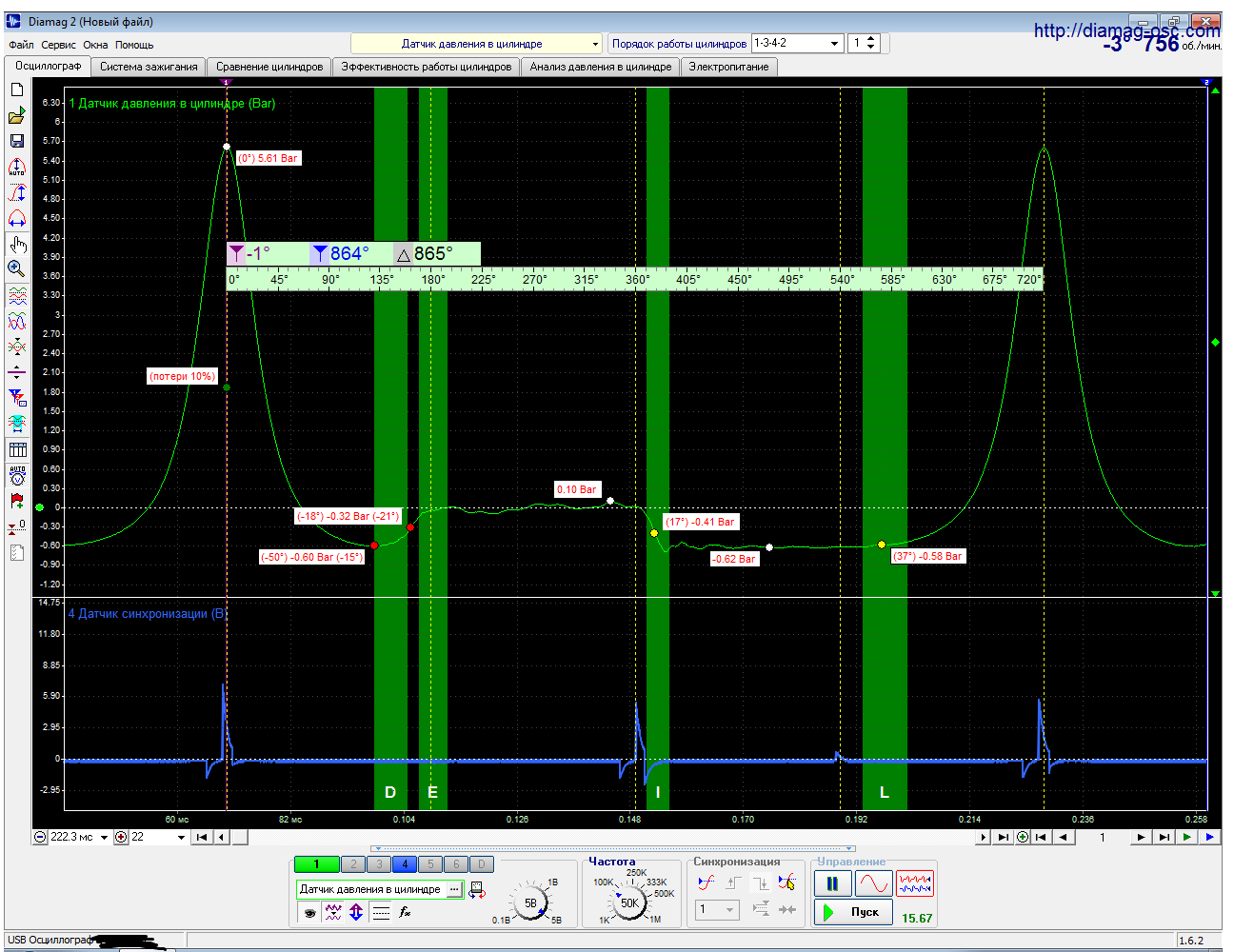This screenshot has height=952, width=1234.
Task: Open the Помощь menu
Action: 134,45
